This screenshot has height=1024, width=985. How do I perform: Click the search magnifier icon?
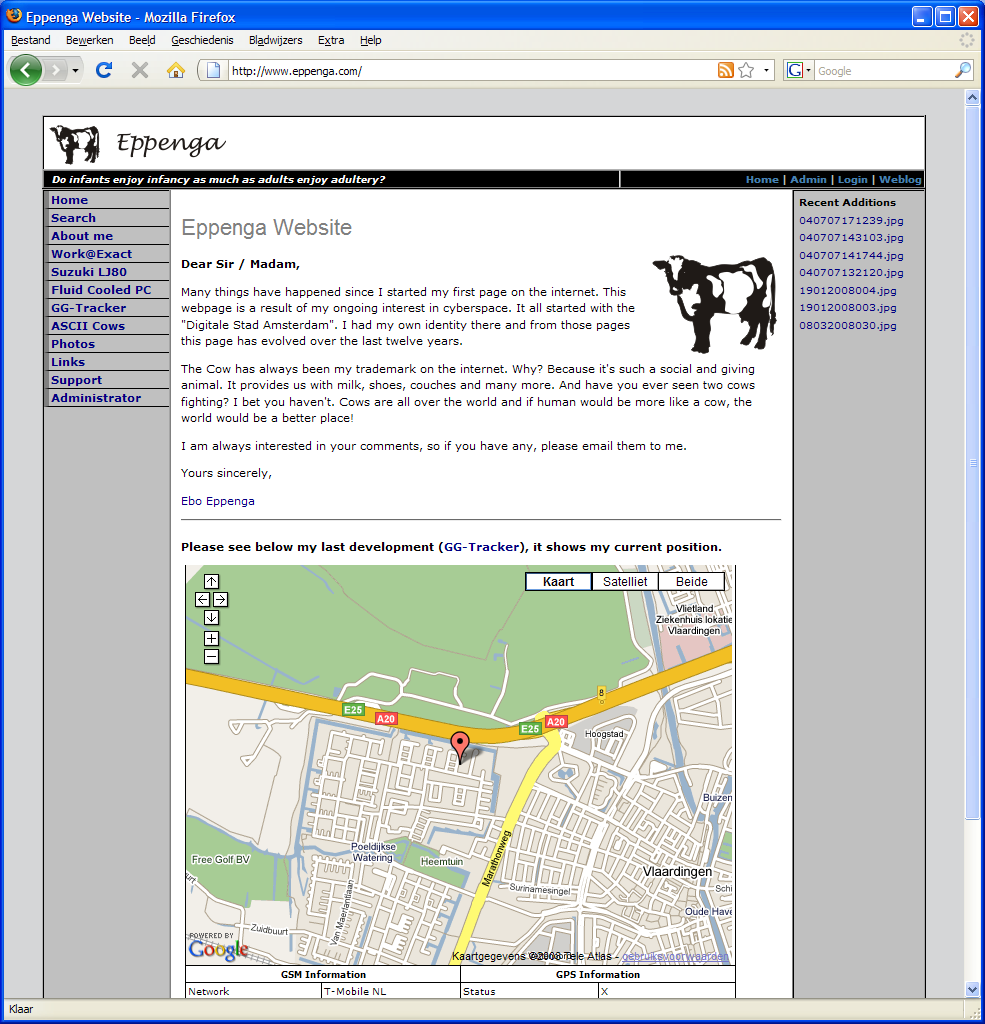pyautogui.click(x=962, y=71)
